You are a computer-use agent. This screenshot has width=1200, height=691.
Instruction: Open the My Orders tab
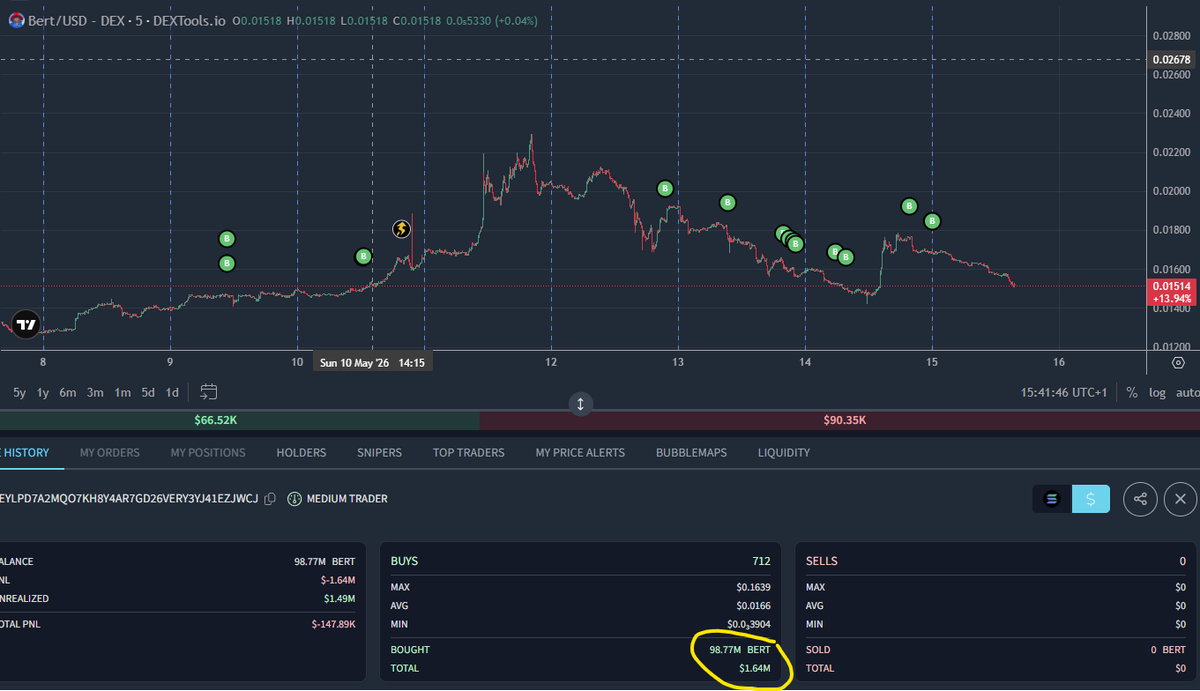point(110,452)
